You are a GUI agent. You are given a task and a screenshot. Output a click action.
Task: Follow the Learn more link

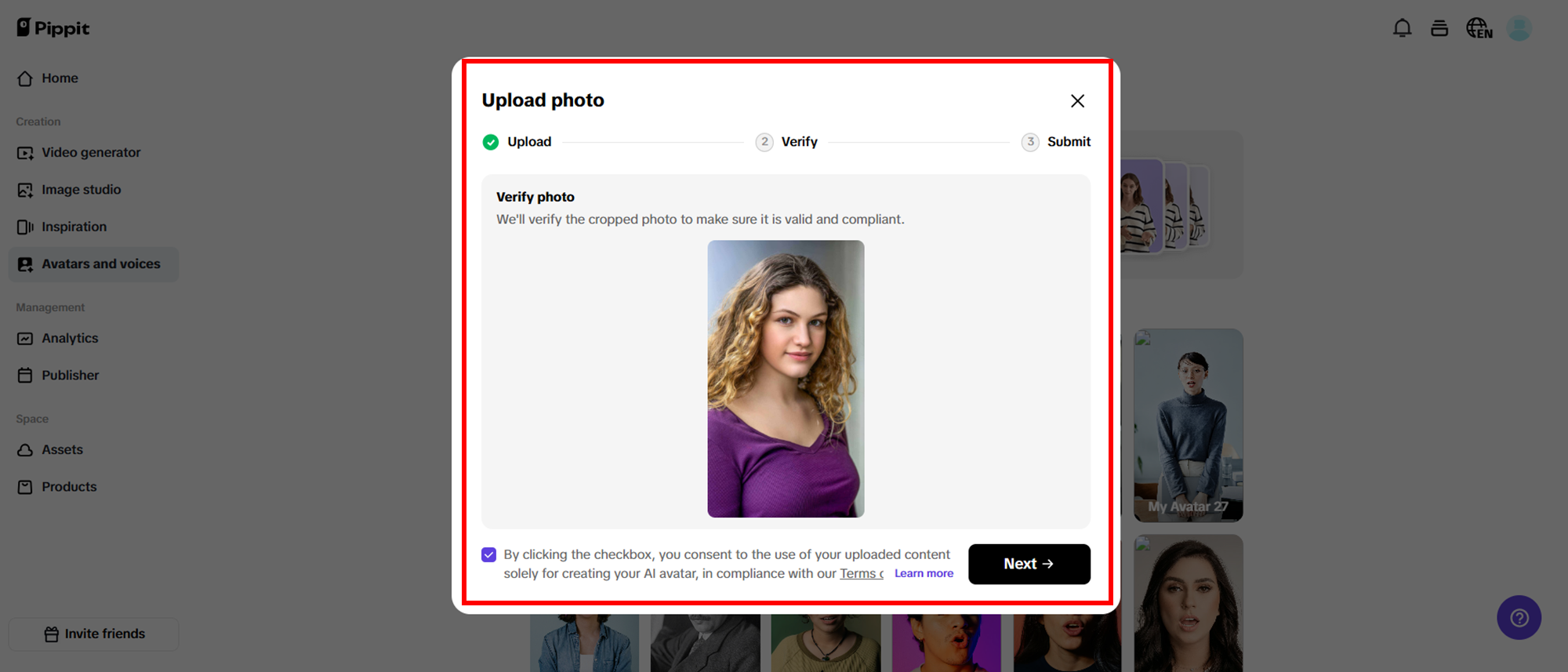[924, 574]
